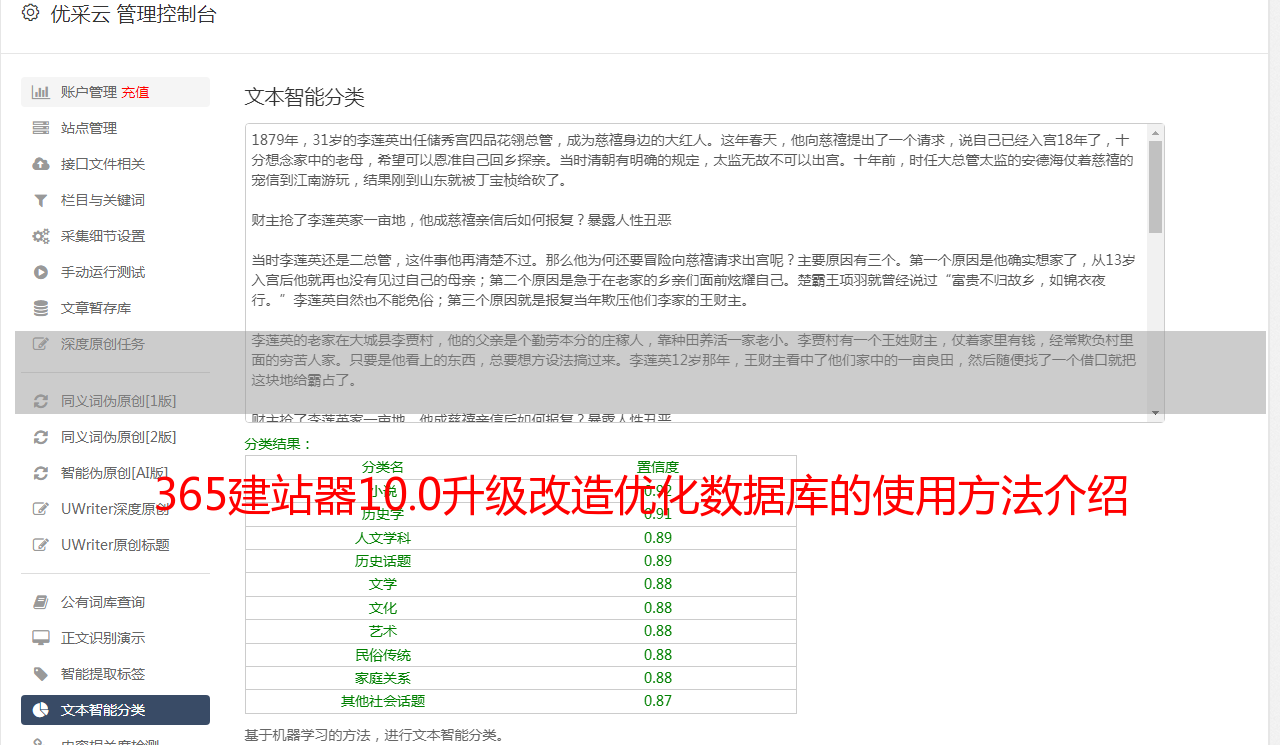The image size is (1280, 745).
Task: Click the 置信度 column header
Action: coord(658,467)
